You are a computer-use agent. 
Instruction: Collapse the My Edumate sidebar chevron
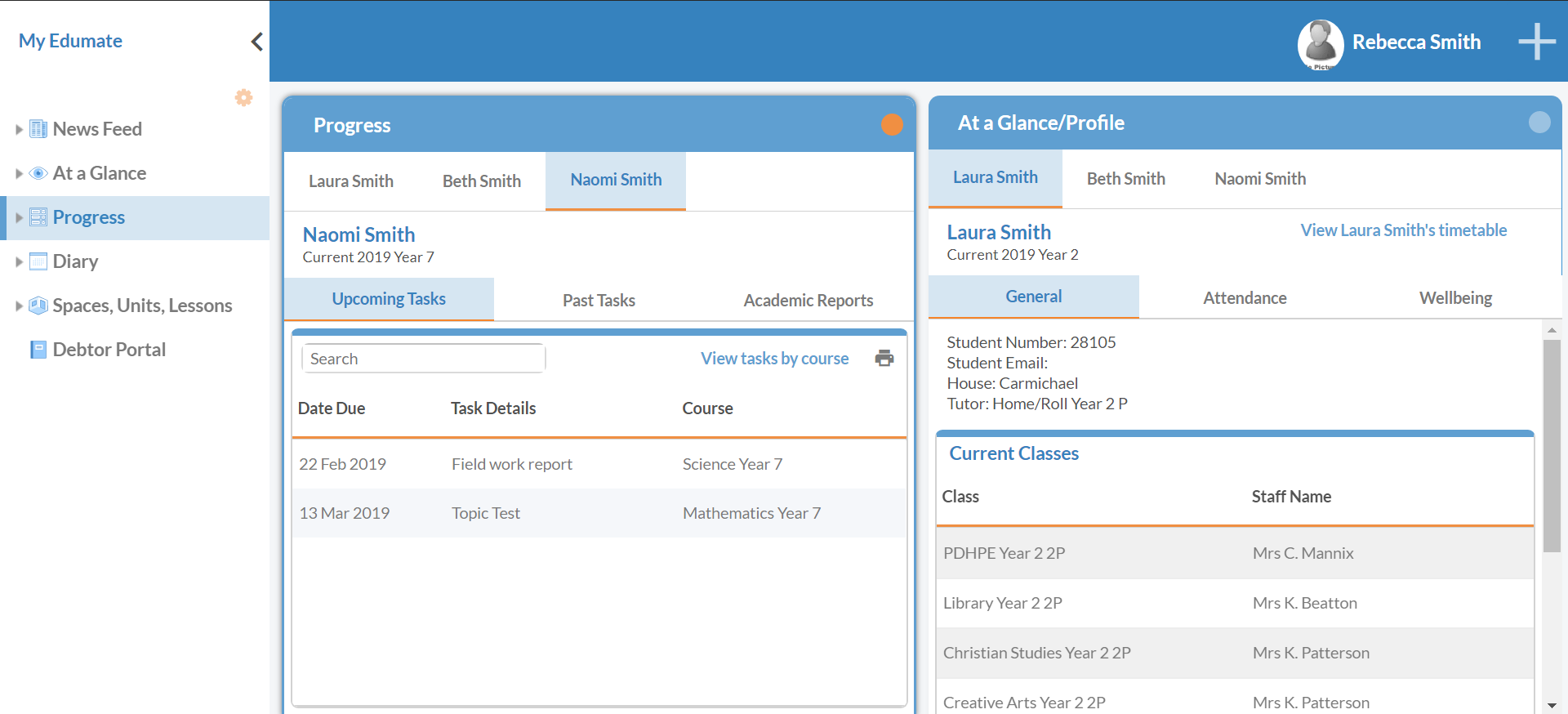256,42
